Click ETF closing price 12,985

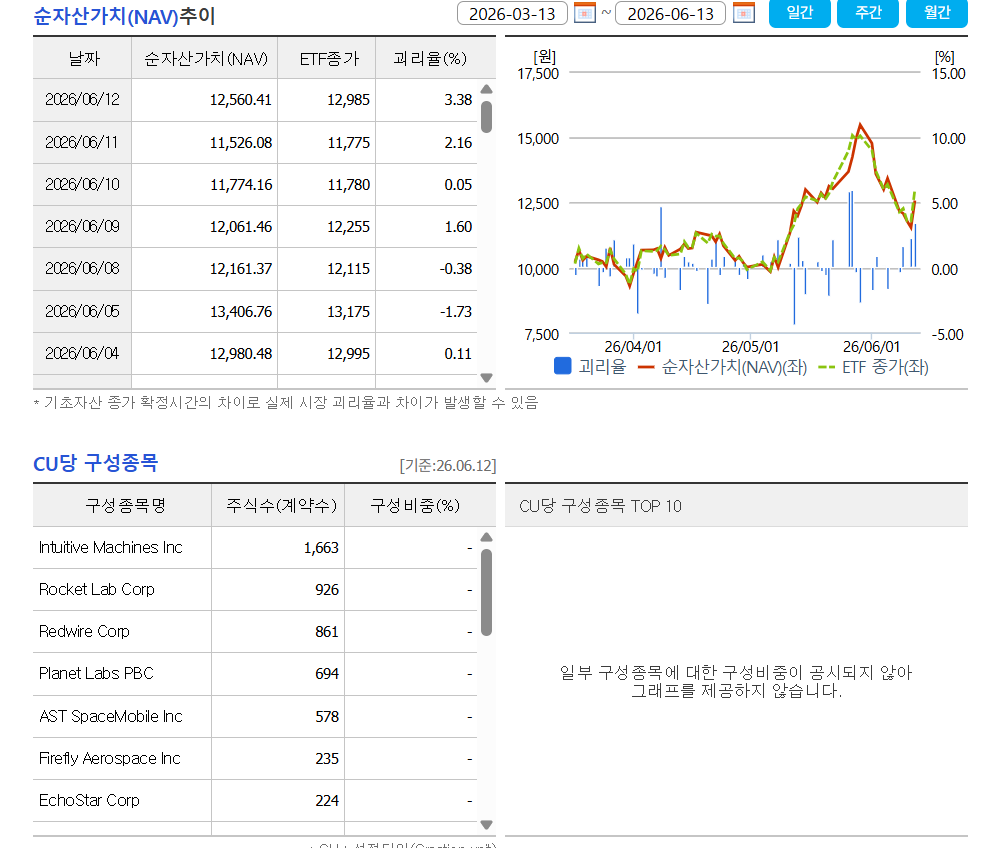coord(349,100)
